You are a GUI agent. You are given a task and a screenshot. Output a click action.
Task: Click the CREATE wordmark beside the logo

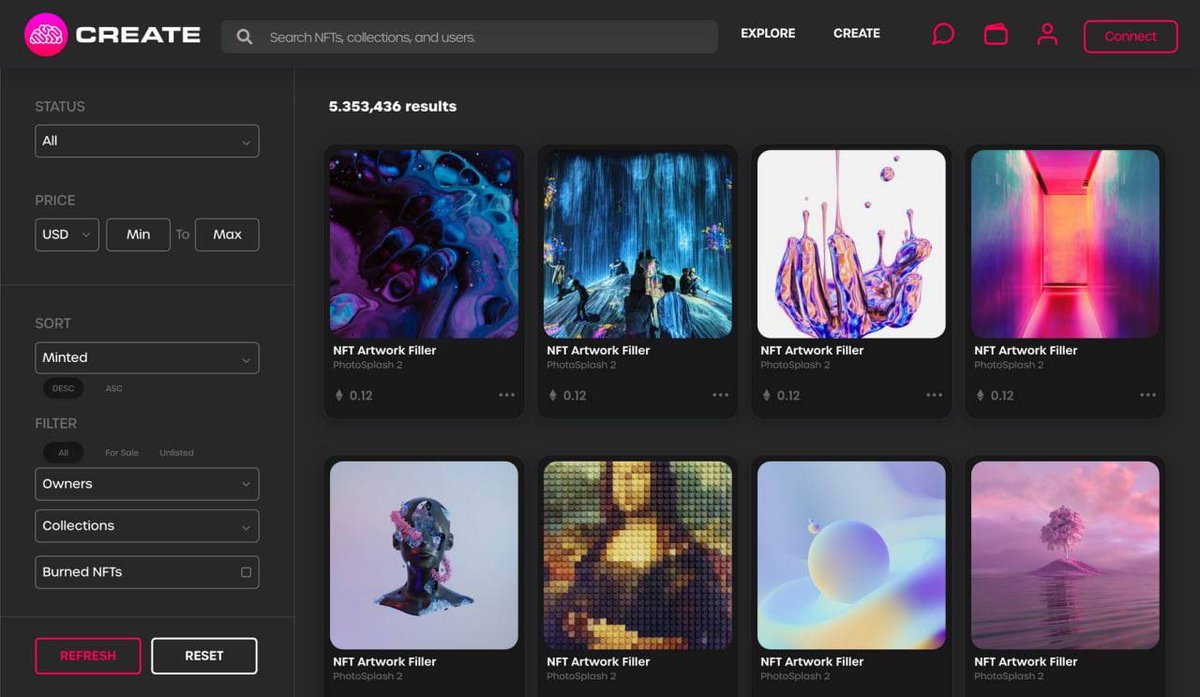click(x=138, y=35)
